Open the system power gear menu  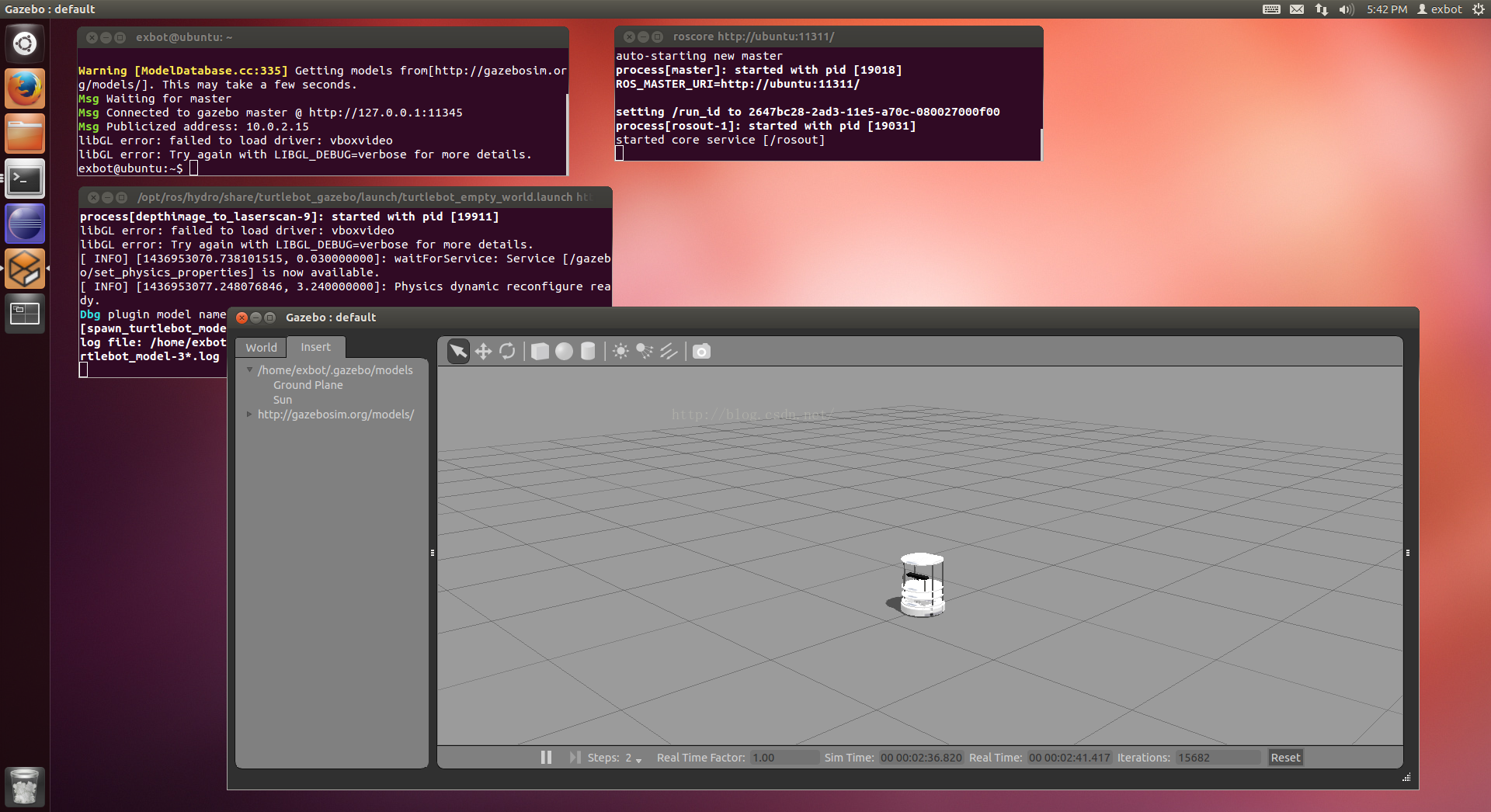(x=1478, y=9)
